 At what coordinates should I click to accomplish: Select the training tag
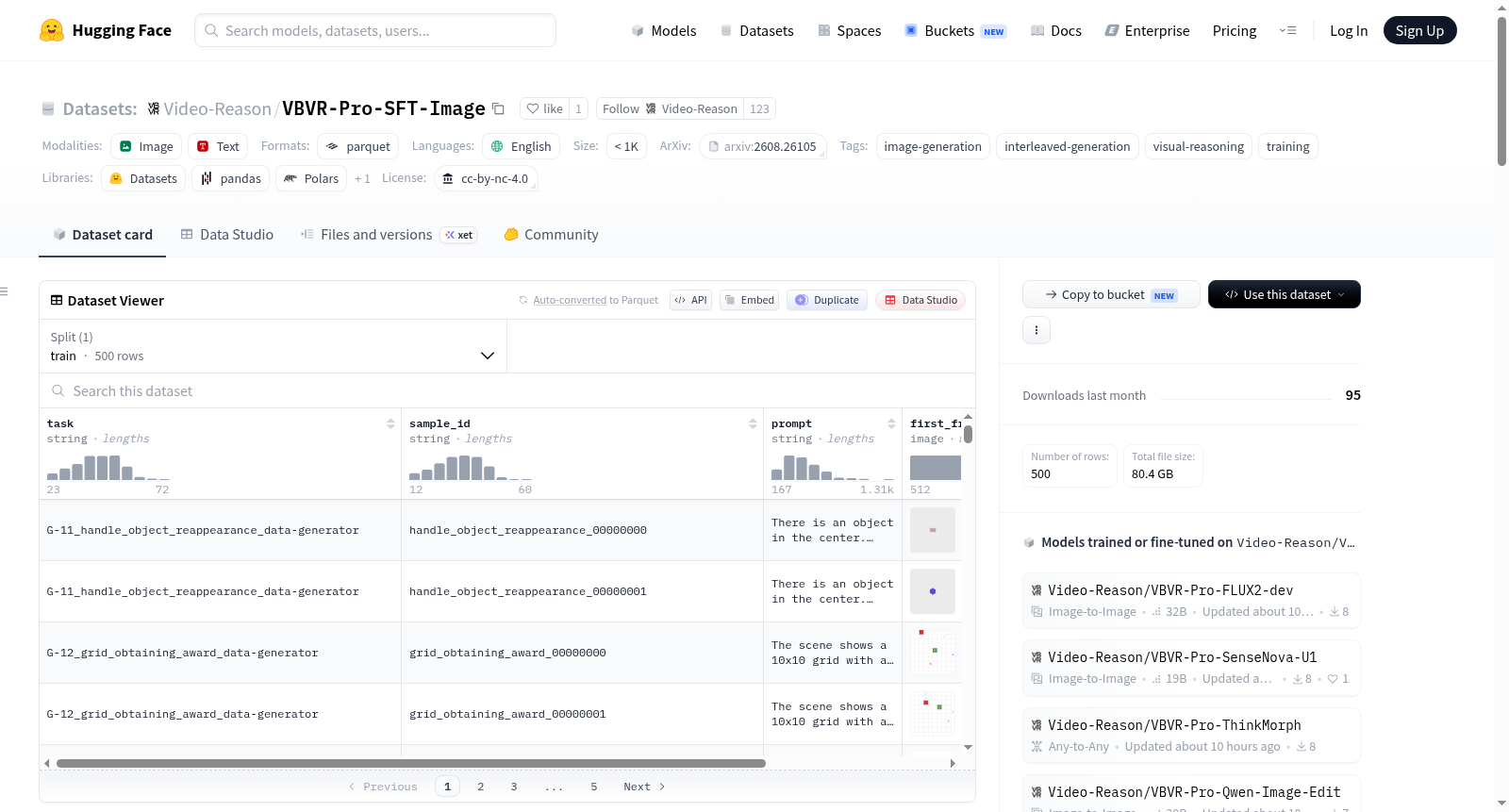[1287, 146]
